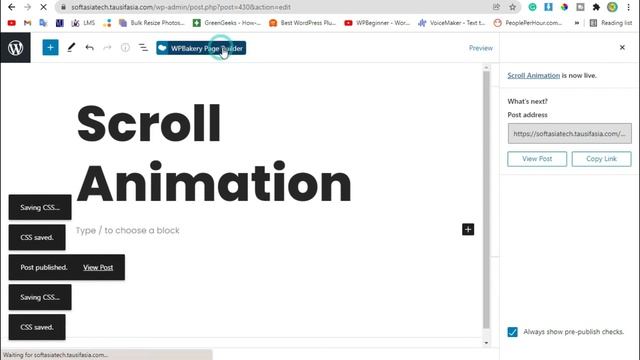Viewport: 640px width, 360px height.
Task: Click the scrollbar down arrow
Action: 486,343
